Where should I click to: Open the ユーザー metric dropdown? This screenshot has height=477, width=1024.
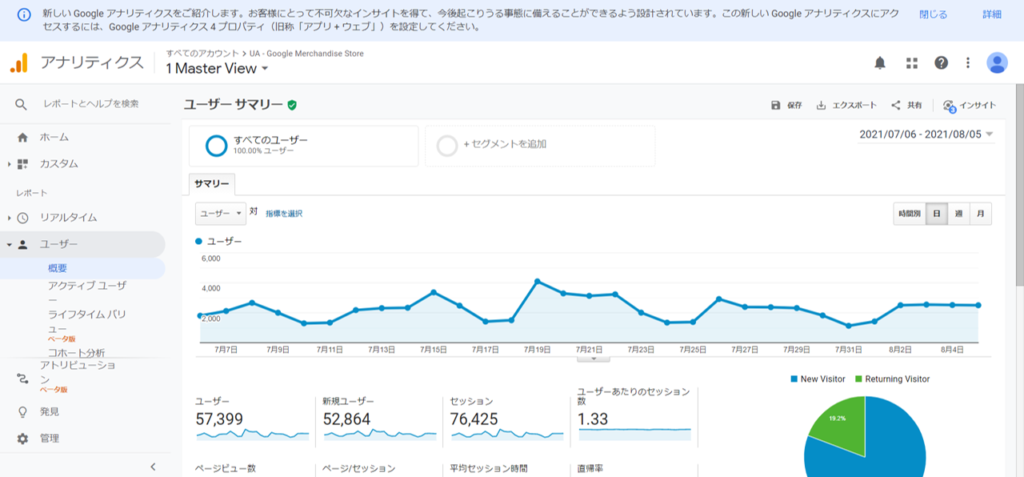tap(221, 214)
